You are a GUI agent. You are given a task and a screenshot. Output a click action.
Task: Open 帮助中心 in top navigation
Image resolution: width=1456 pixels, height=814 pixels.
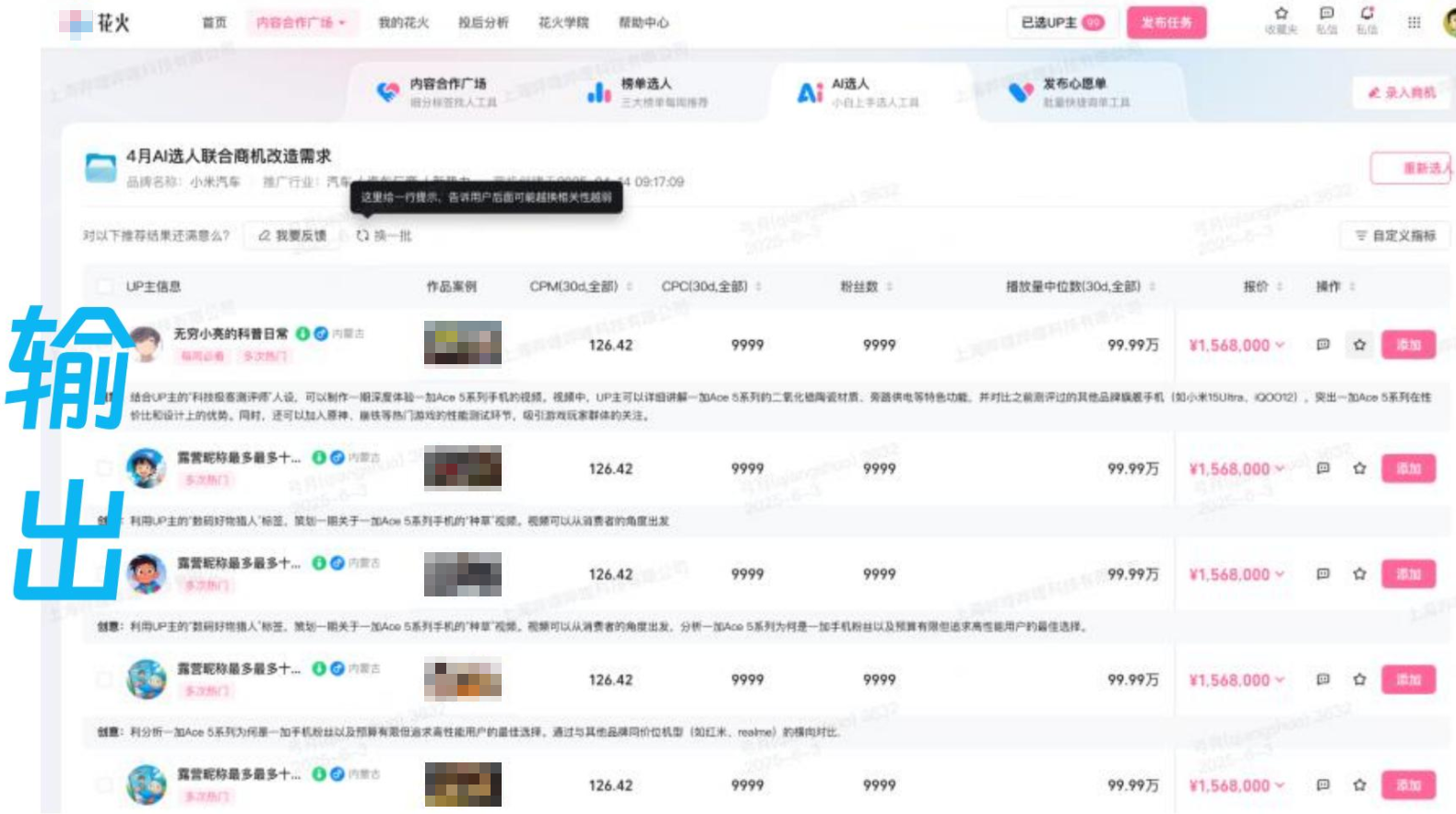644,22
